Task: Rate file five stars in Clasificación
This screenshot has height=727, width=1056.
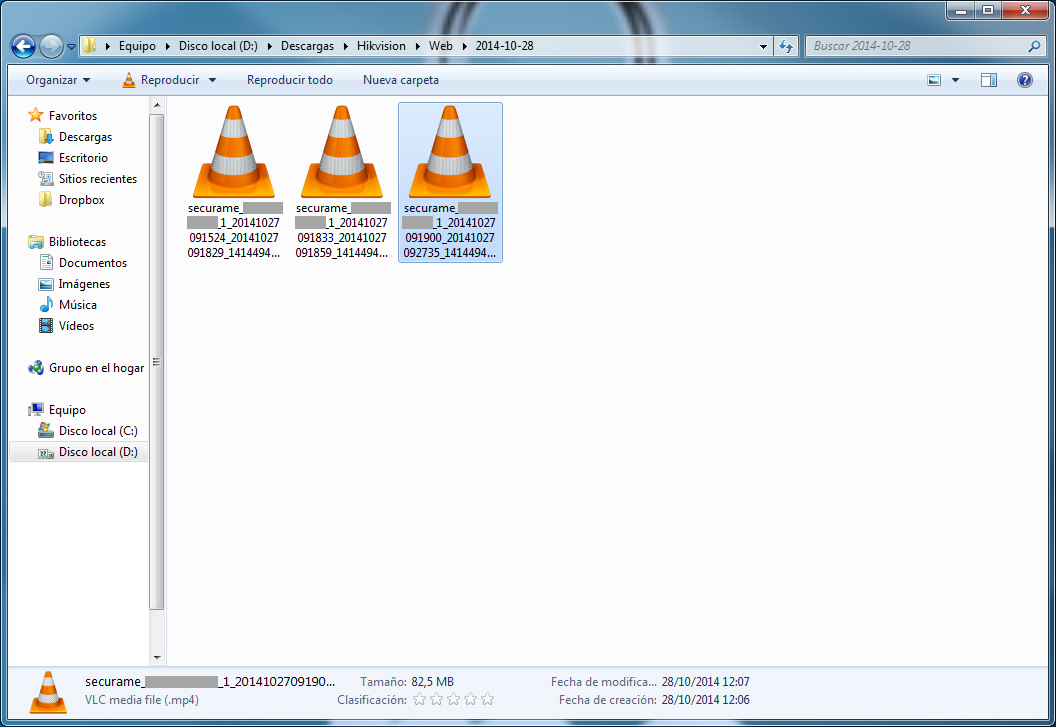Action: click(x=488, y=699)
